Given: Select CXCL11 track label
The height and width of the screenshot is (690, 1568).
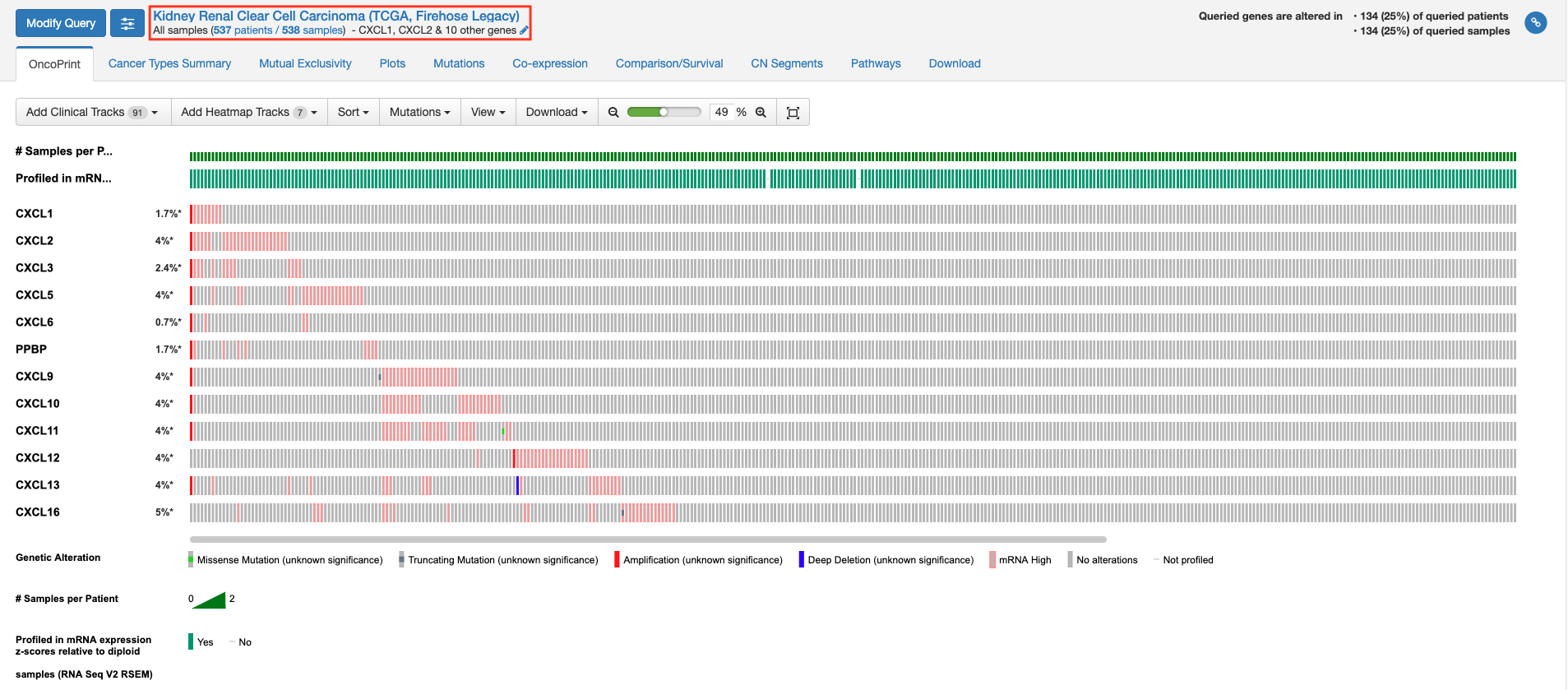Looking at the screenshot, I should (37, 431).
